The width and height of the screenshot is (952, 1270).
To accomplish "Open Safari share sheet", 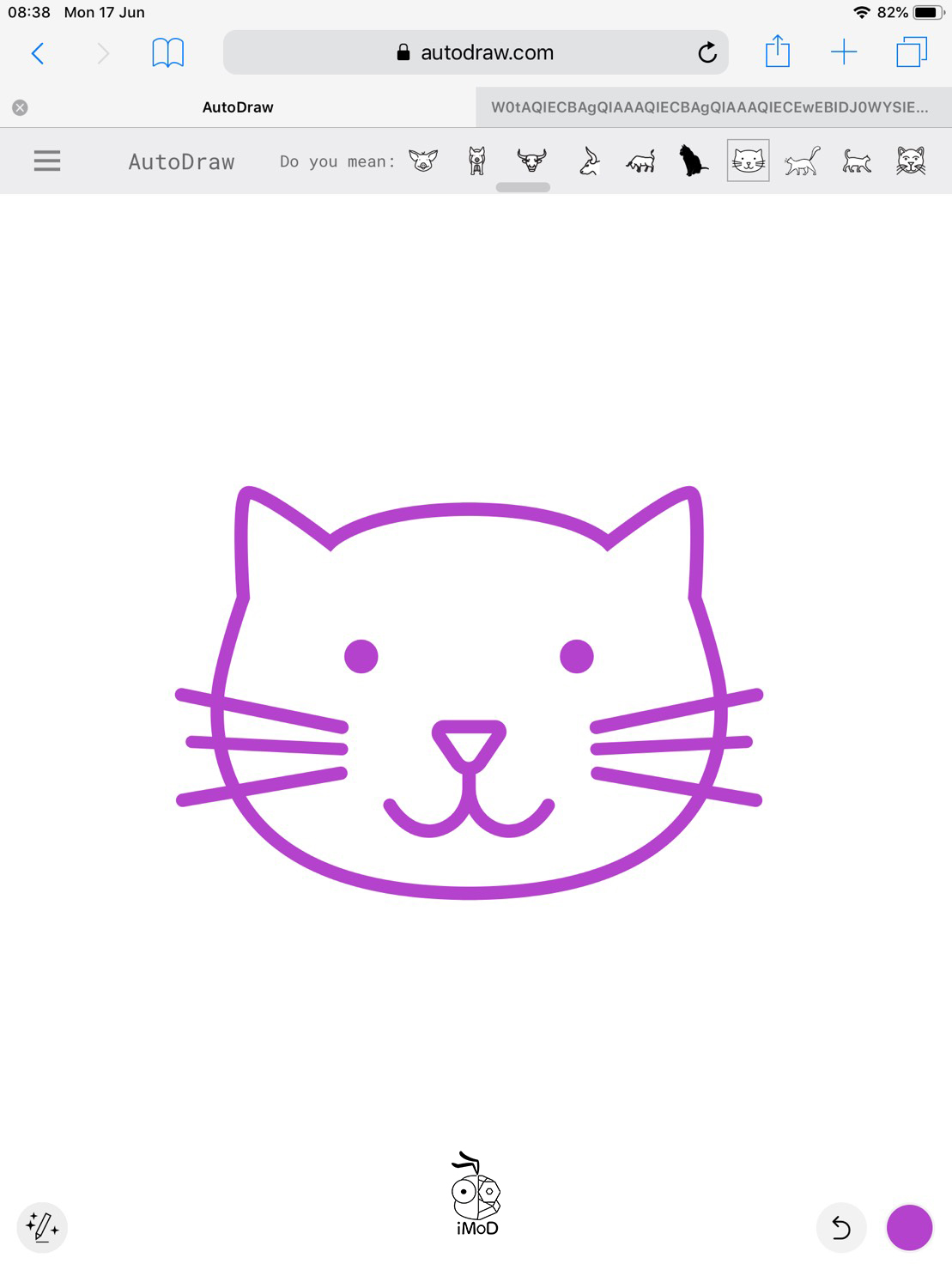I will pos(777,52).
